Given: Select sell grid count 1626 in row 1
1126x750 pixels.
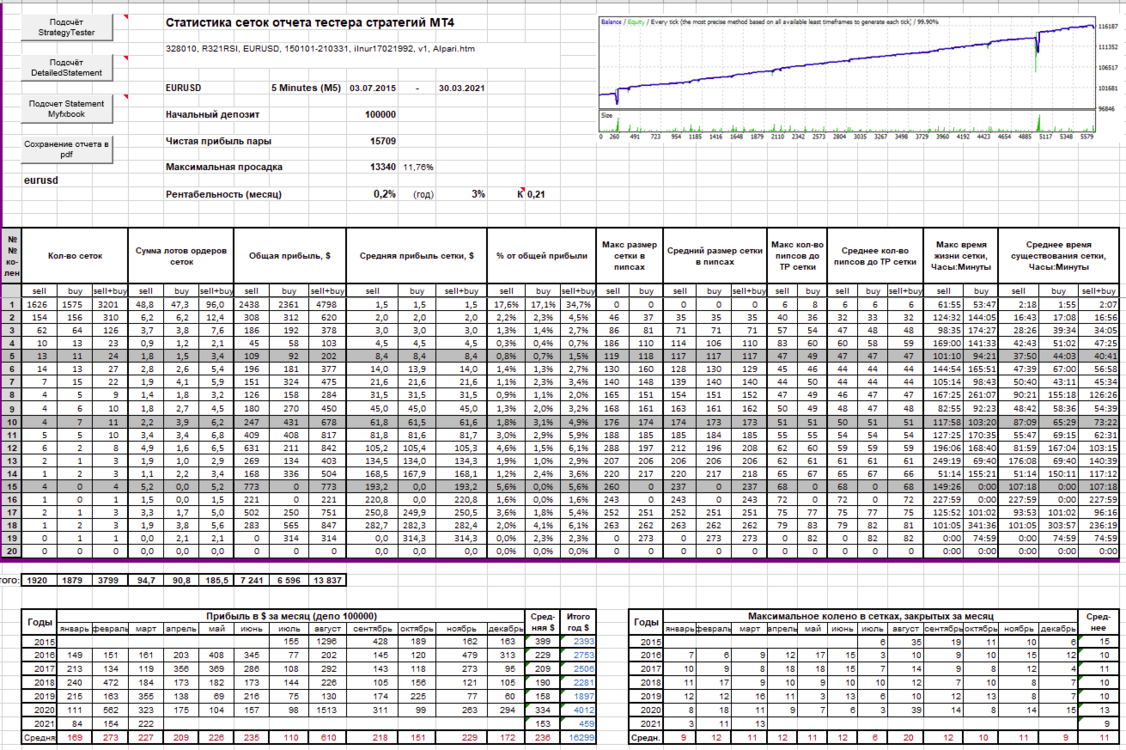Looking at the screenshot, I should 39,305.
